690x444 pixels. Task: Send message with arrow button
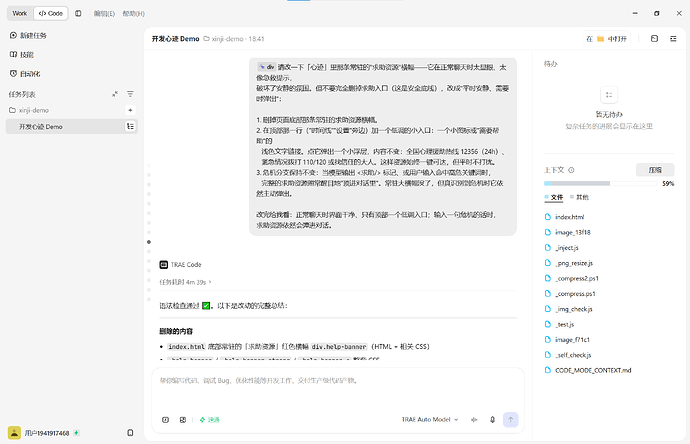pos(510,419)
